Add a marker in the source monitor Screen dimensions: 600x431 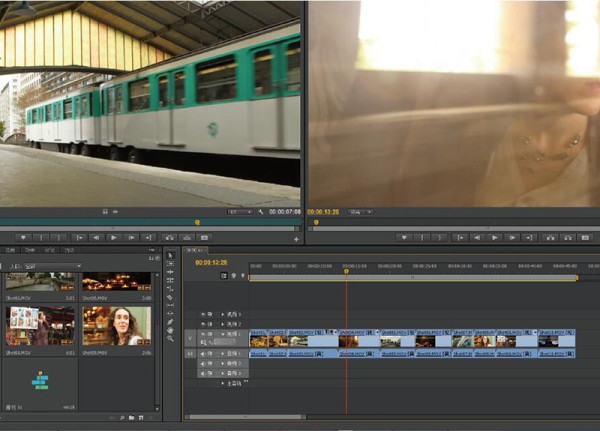click(23, 238)
